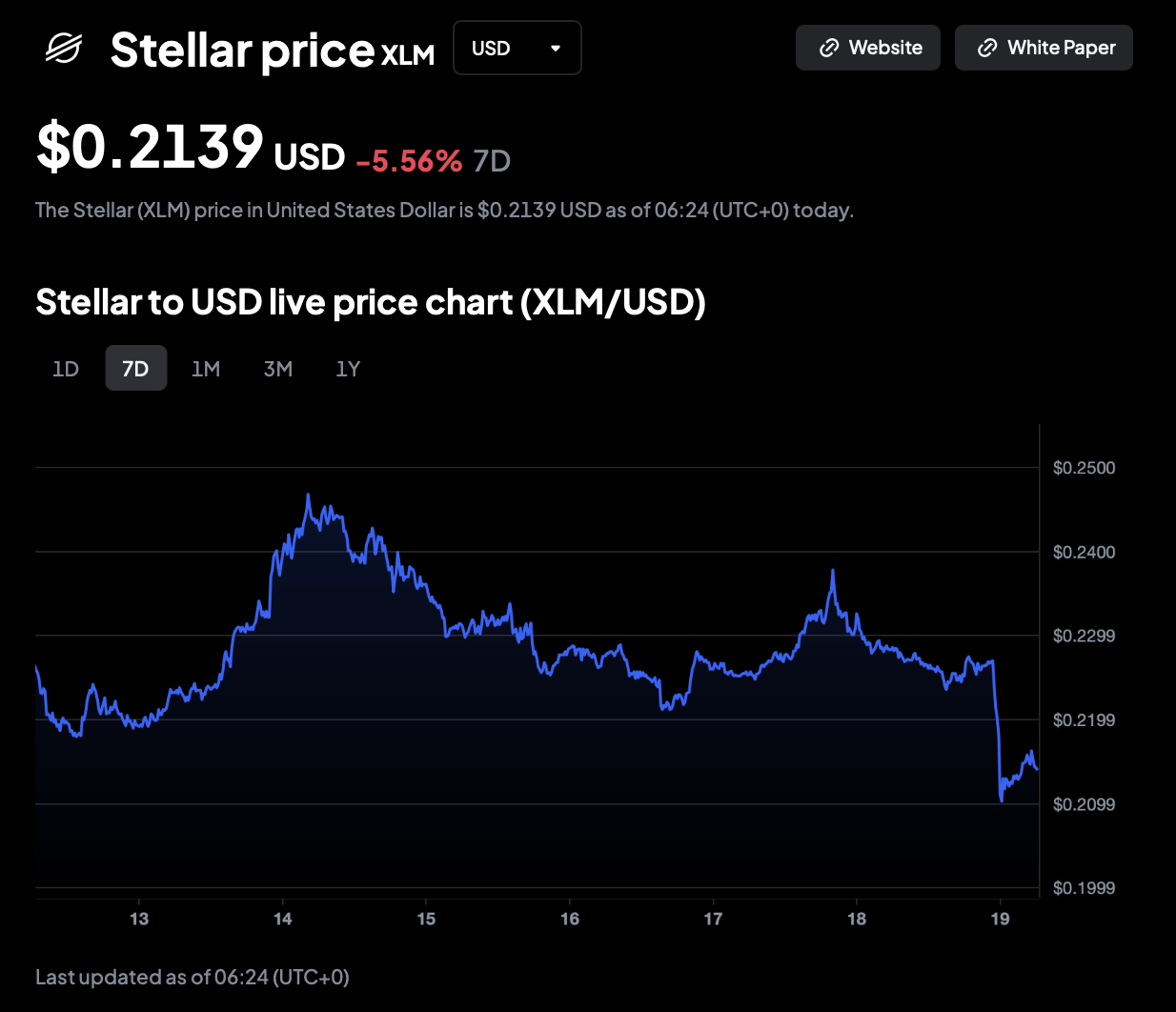Viewport: 1176px width, 1012px height.
Task: Click the -5.56% price change indicator
Action: (x=409, y=161)
